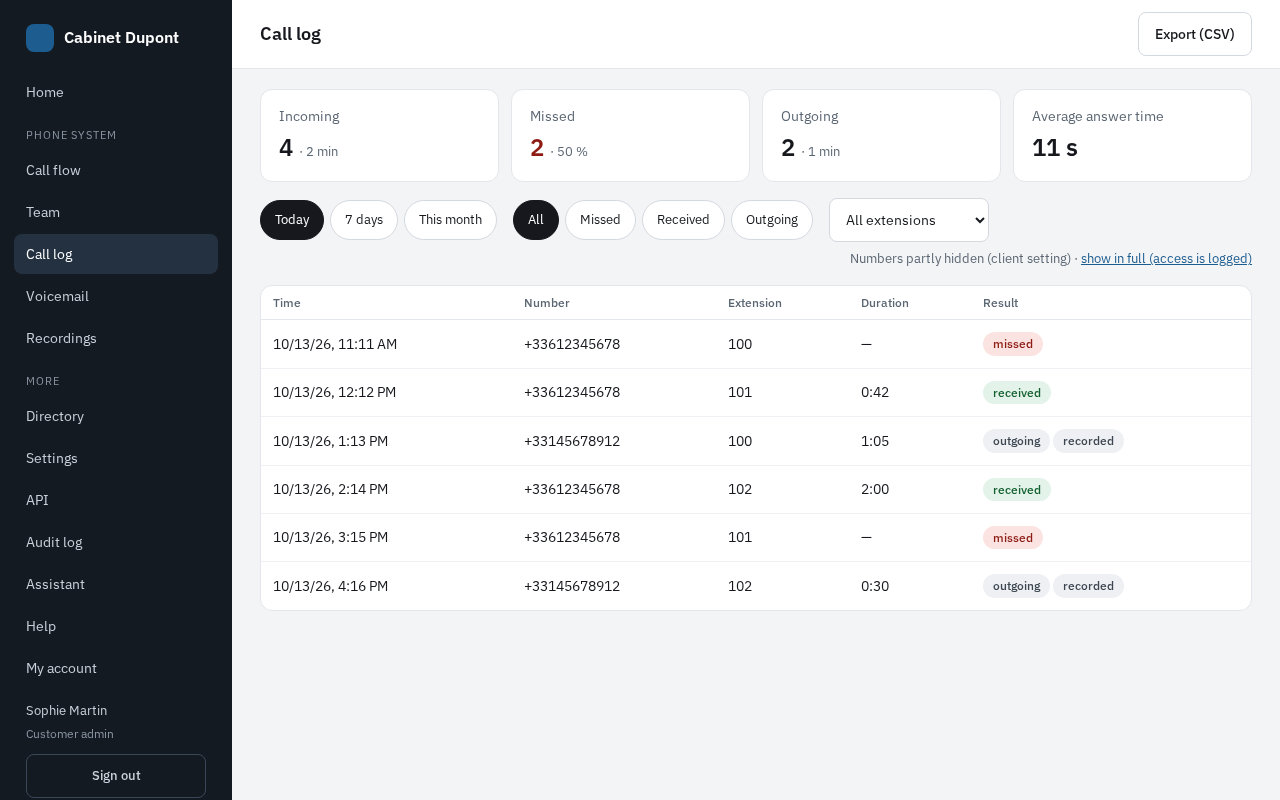The width and height of the screenshot is (1280, 800).
Task: Export the call log as CSV
Action: (x=1195, y=34)
